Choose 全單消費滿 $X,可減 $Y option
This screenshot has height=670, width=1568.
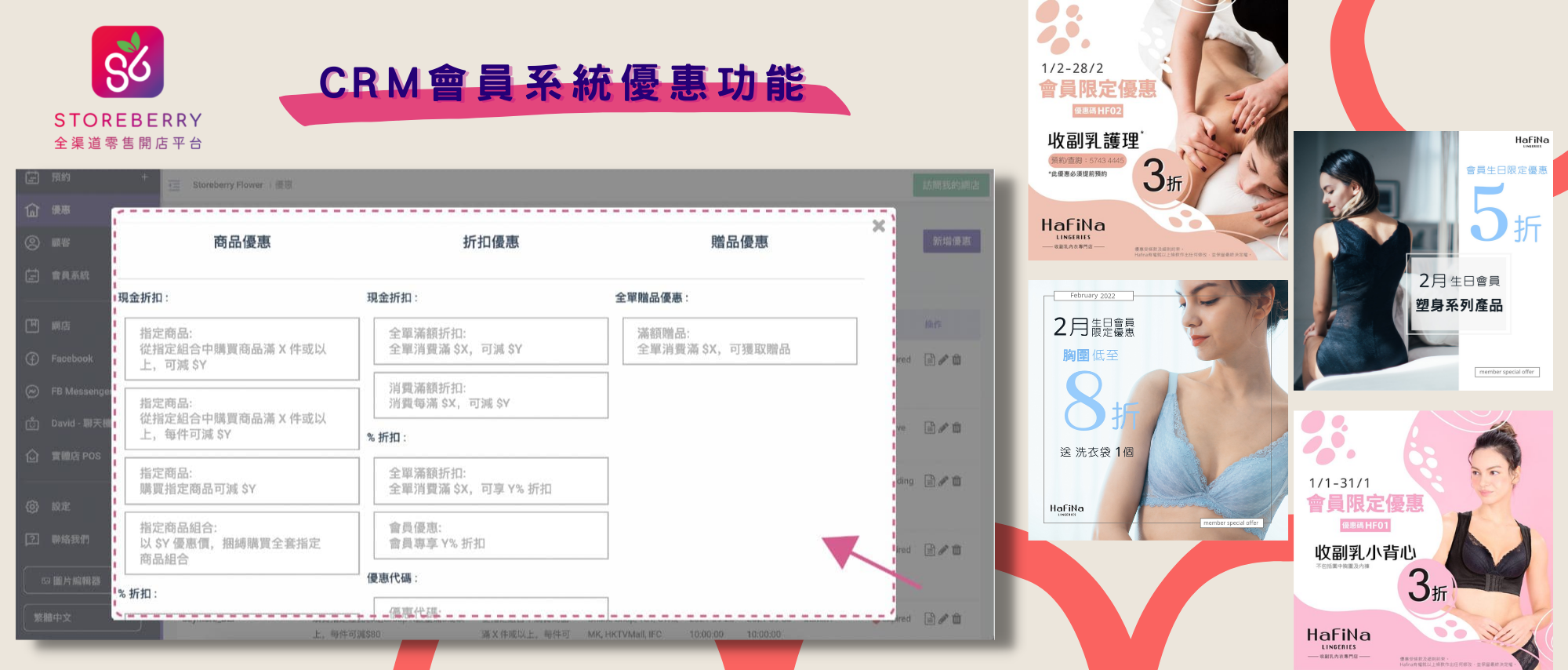[x=491, y=341]
